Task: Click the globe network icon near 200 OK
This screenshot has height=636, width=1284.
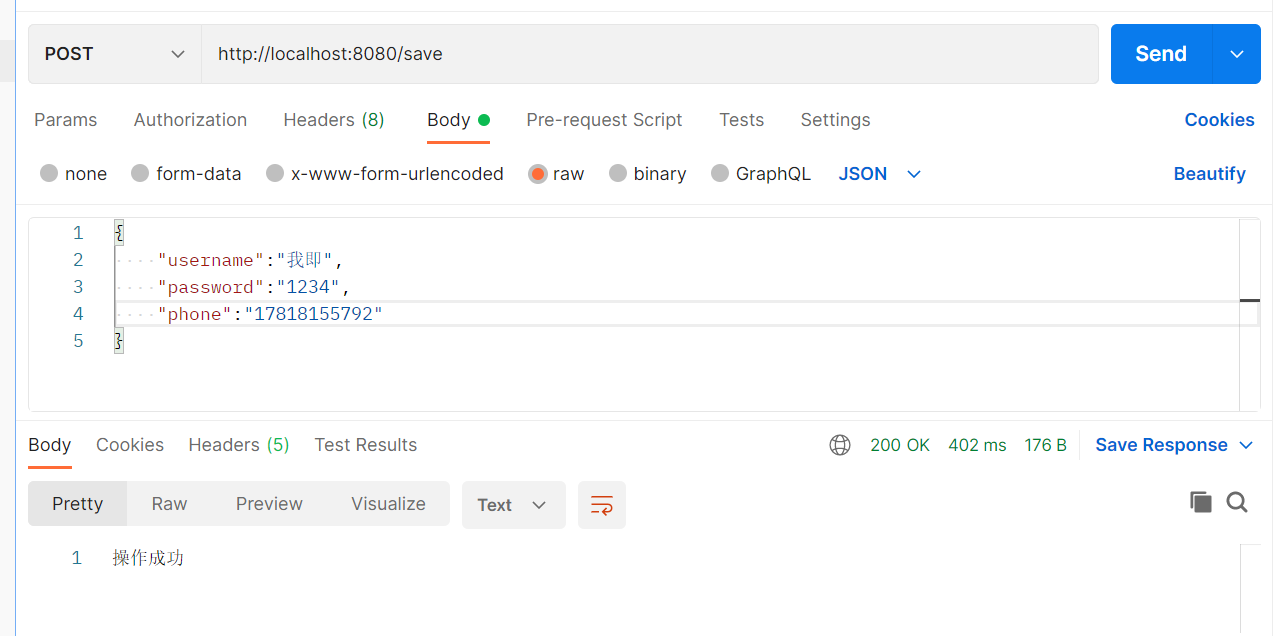Action: [840, 445]
